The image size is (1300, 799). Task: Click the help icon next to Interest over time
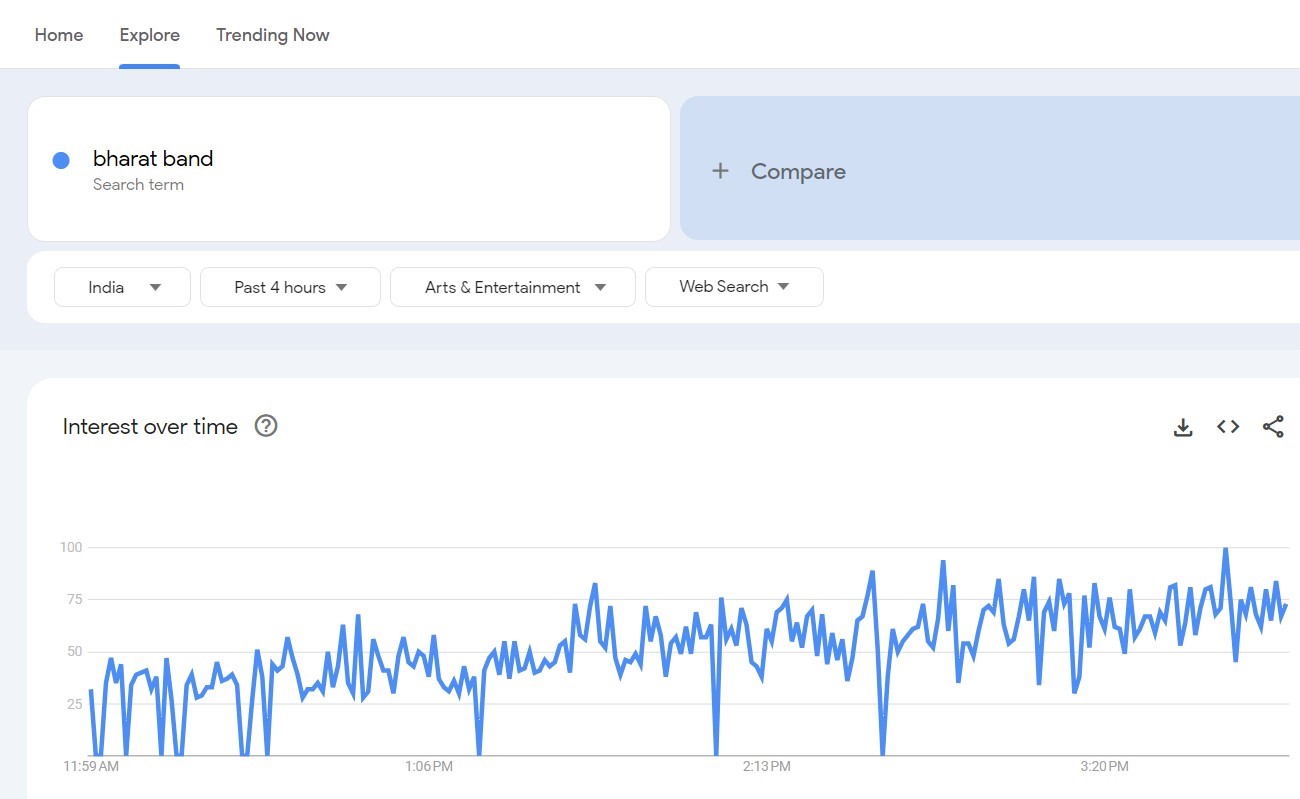265,426
